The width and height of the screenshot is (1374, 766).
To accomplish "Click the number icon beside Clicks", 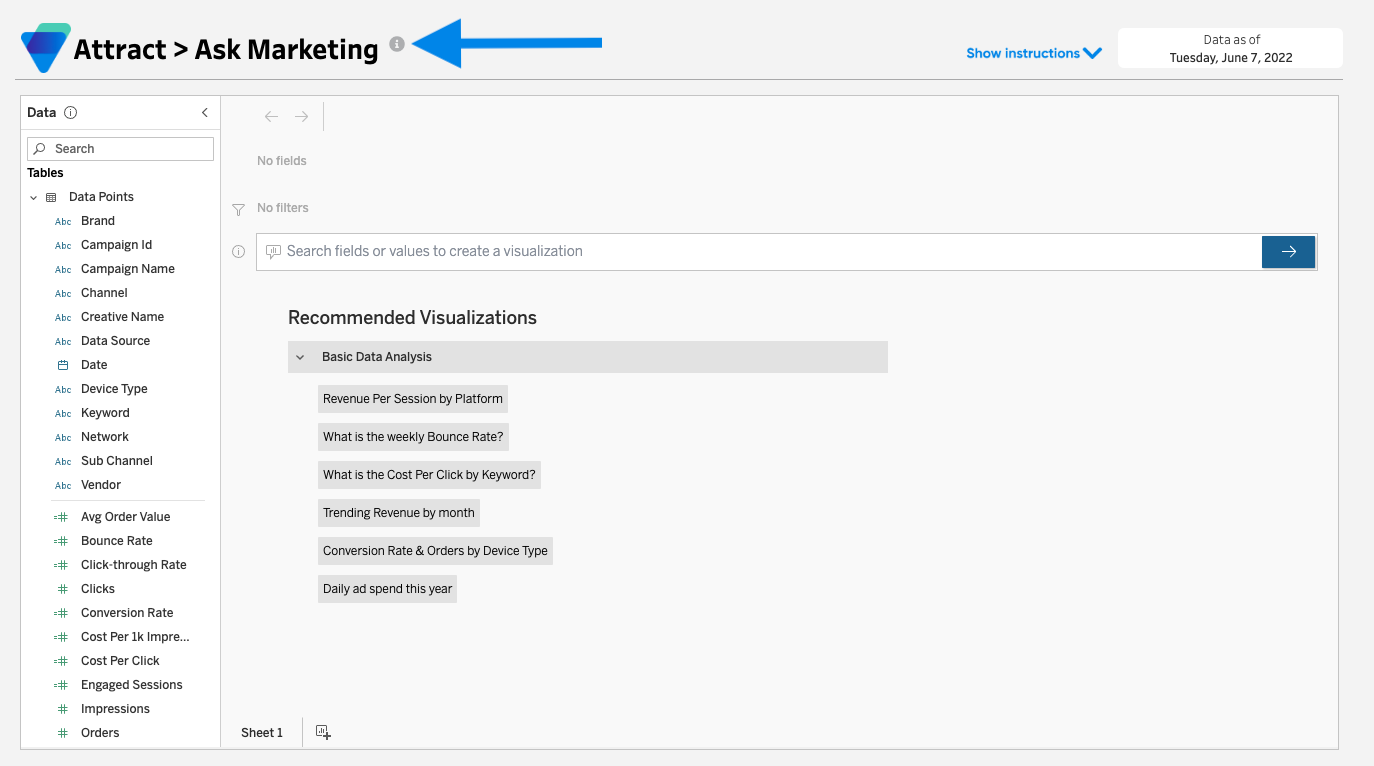I will point(63,590).
